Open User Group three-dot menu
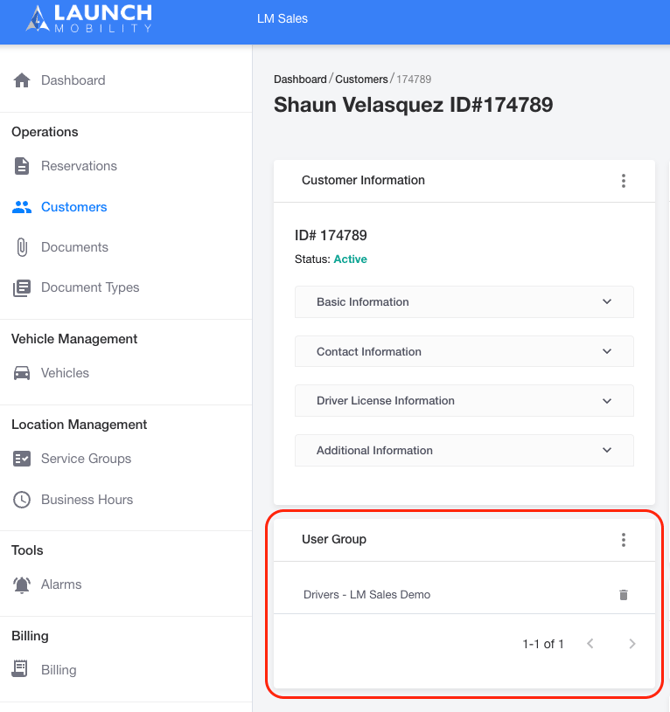The image size is (670, 712). coord(623,540)
